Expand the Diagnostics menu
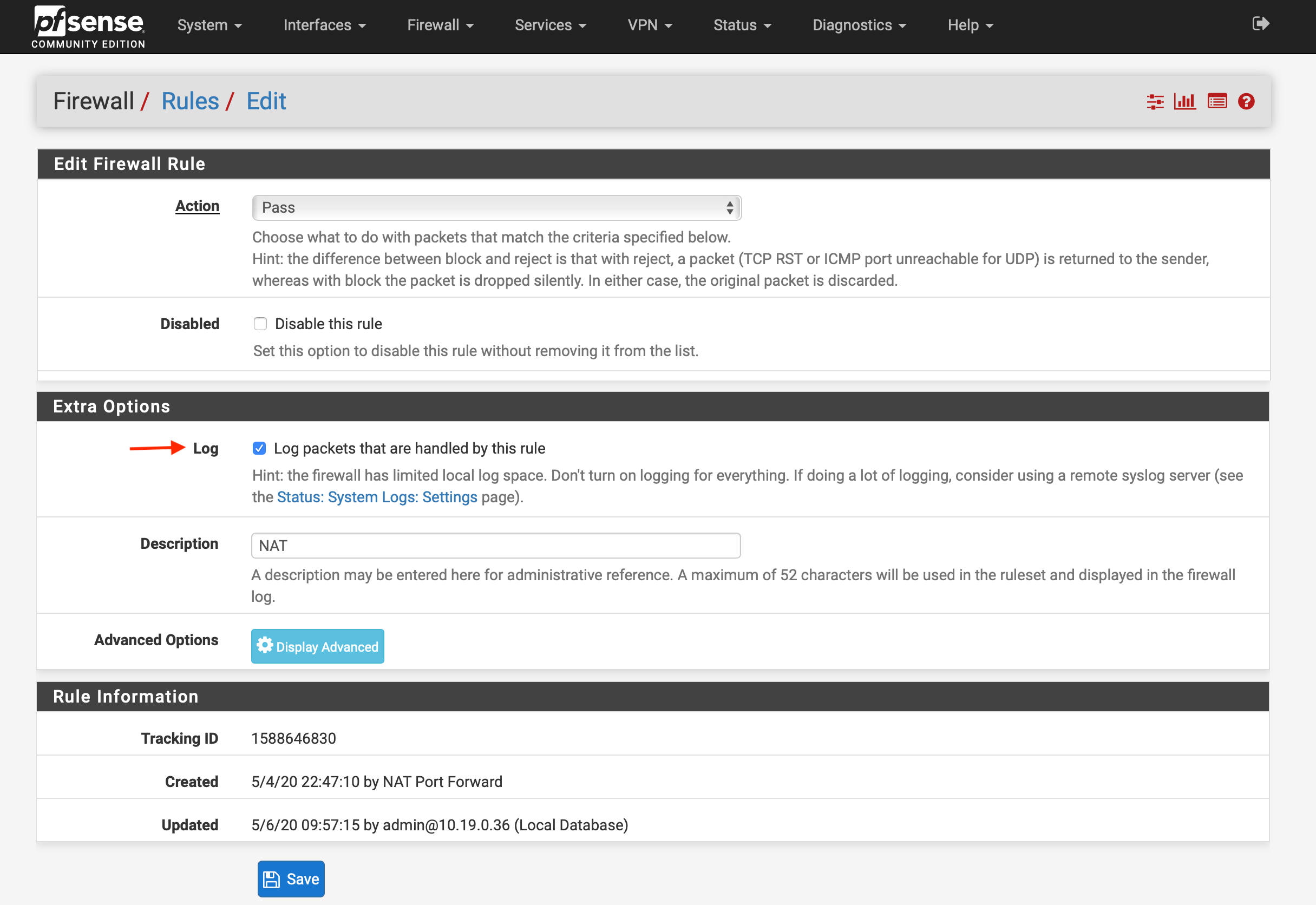 (x=859, y=25)
